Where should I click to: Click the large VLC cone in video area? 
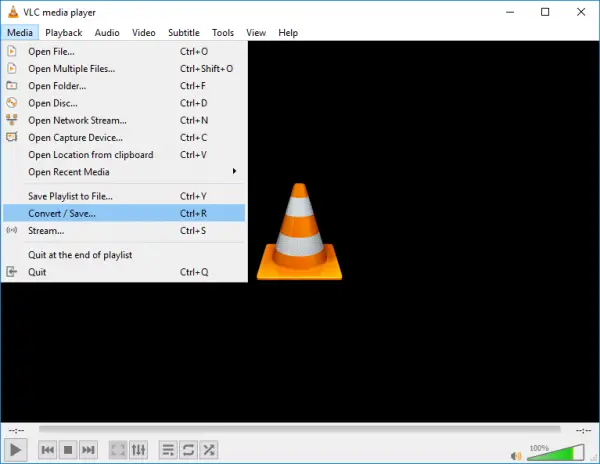click(300, 231)
